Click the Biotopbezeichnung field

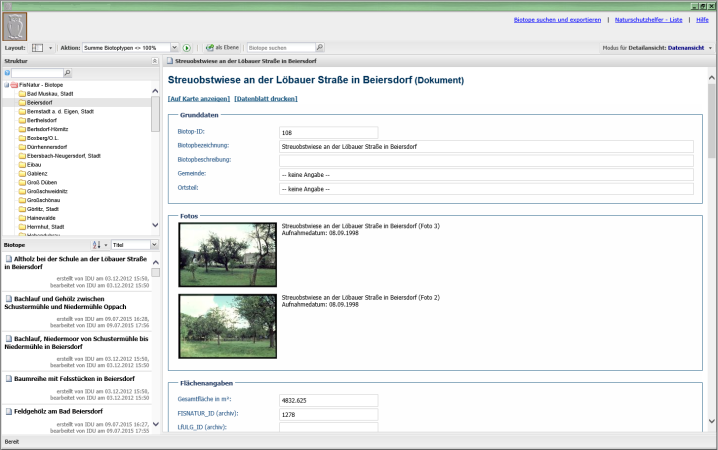[486, 146]
